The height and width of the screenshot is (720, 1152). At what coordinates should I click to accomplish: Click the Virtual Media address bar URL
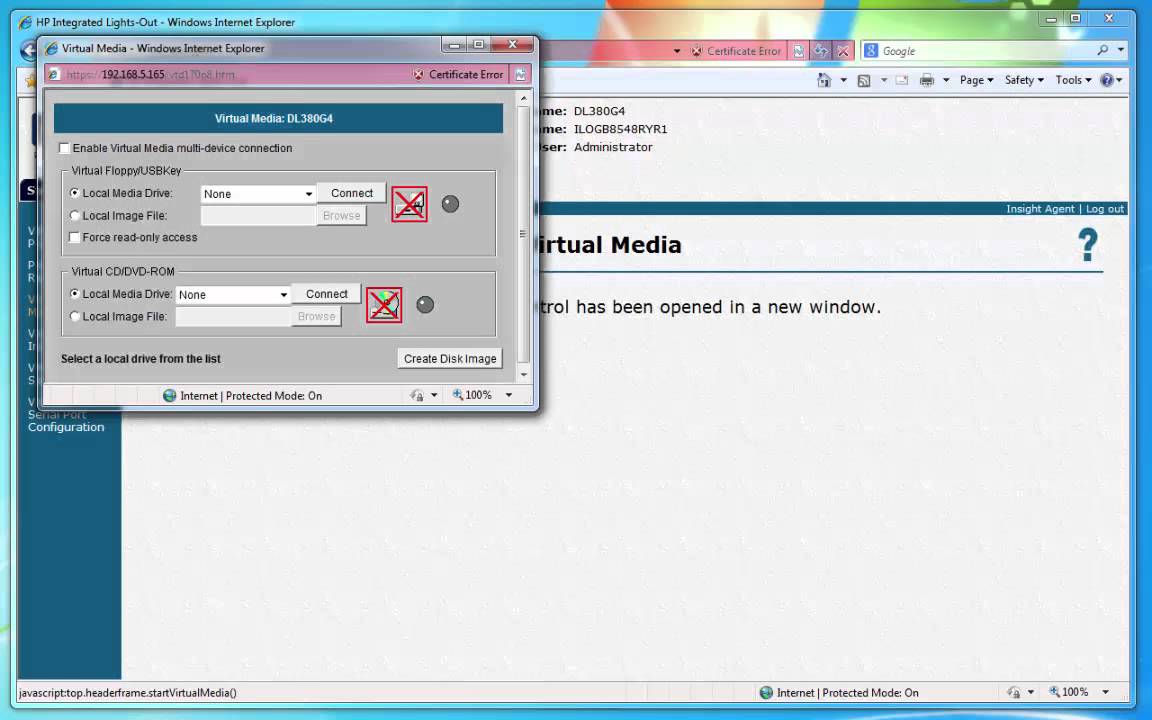pyautogui.click(x=151, y=74)
